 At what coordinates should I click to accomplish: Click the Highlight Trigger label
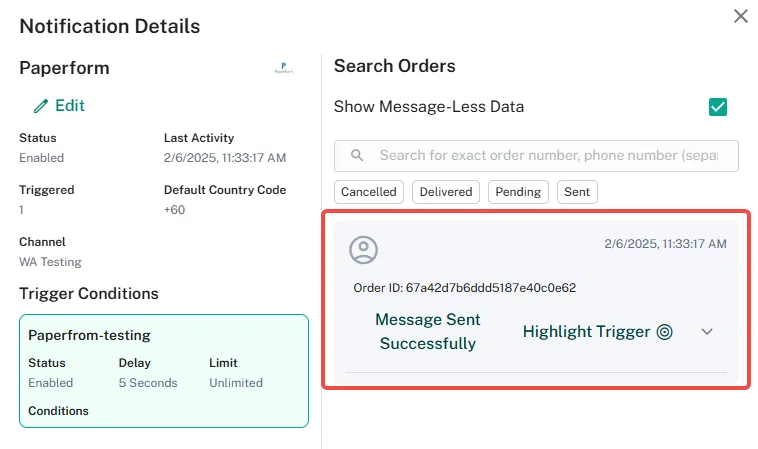pos(587,332)
